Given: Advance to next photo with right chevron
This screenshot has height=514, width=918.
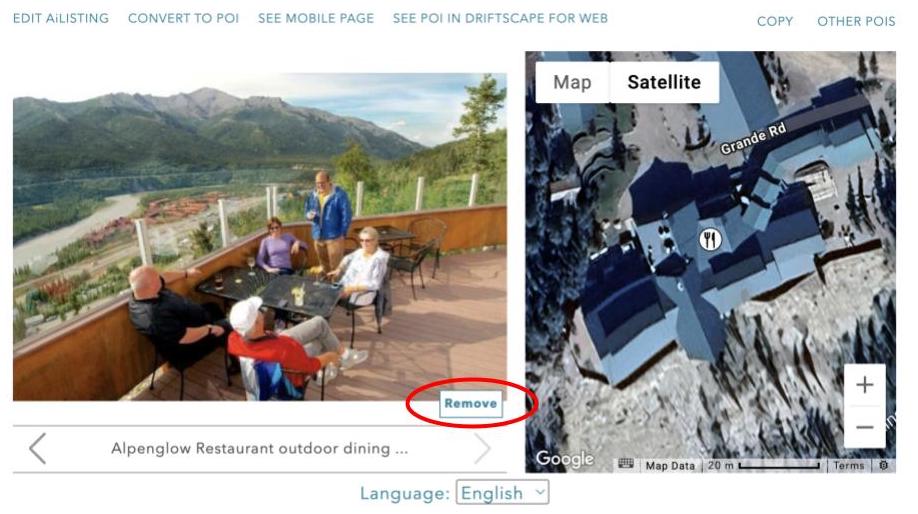Looking at the screenshot, I should (482, 448).
